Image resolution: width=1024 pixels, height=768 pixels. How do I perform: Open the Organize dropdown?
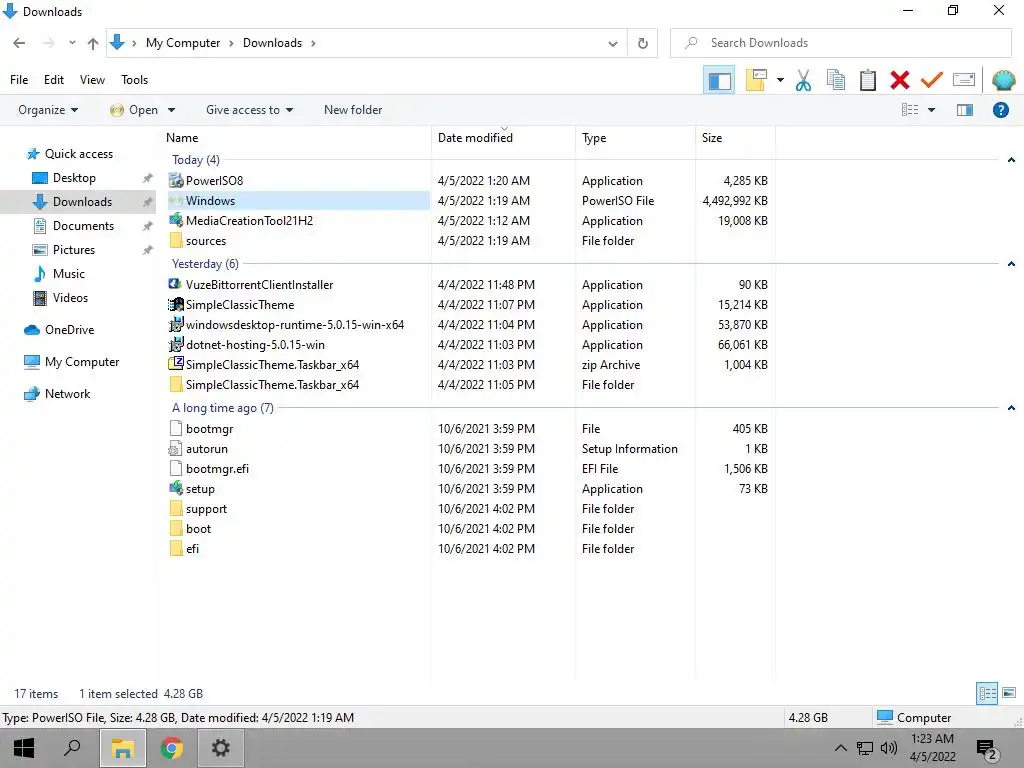pos(48,110)
